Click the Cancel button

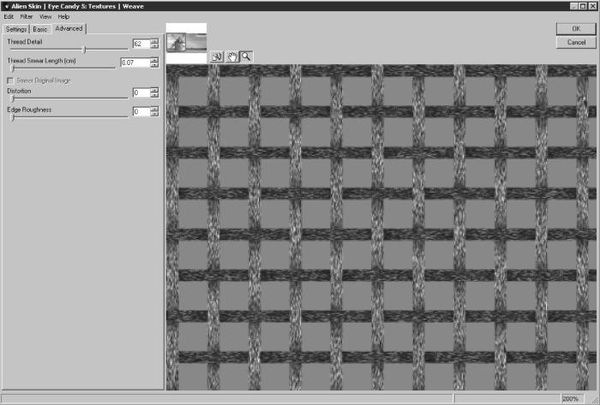(575, 43)
